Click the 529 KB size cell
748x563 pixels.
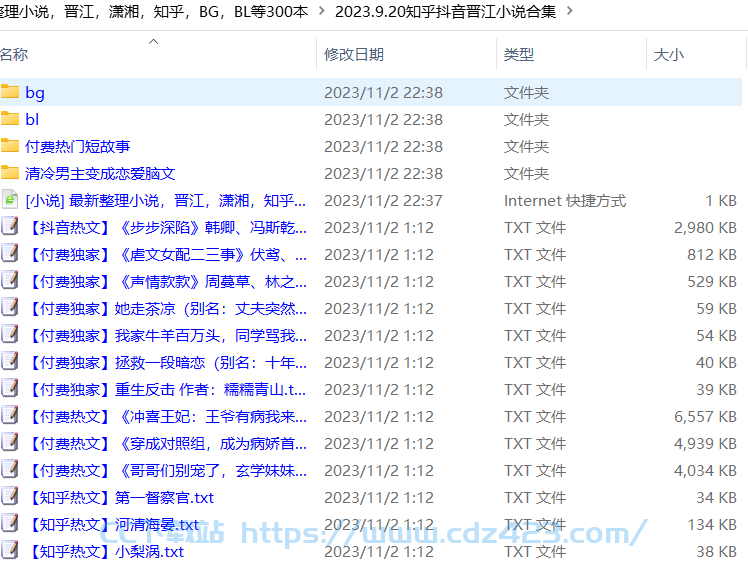712,282
